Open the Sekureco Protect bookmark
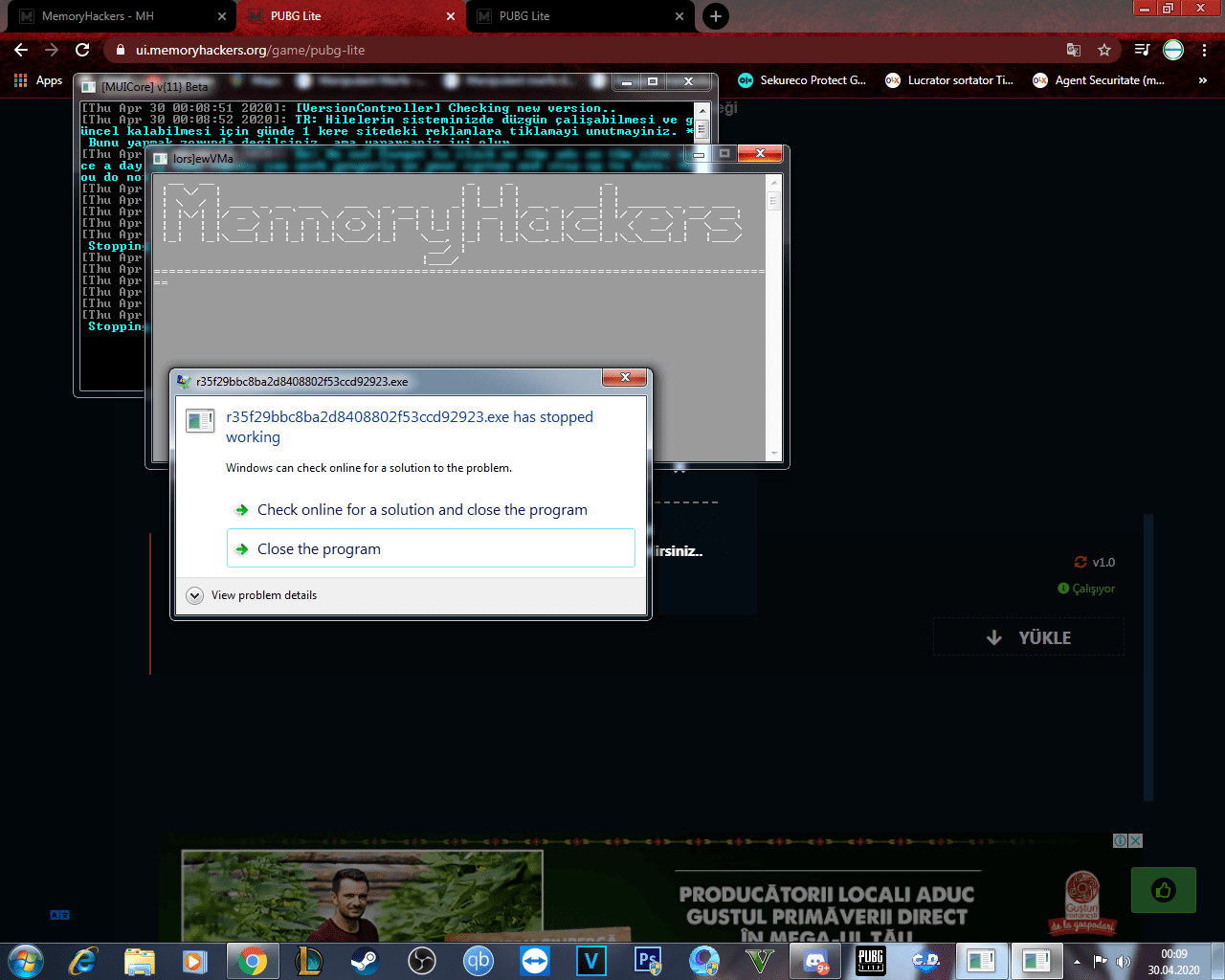 pos(802,80)
